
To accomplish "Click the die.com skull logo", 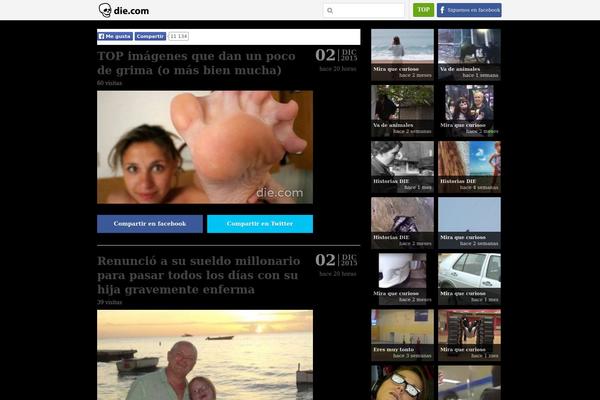I will tap(124, 10).
